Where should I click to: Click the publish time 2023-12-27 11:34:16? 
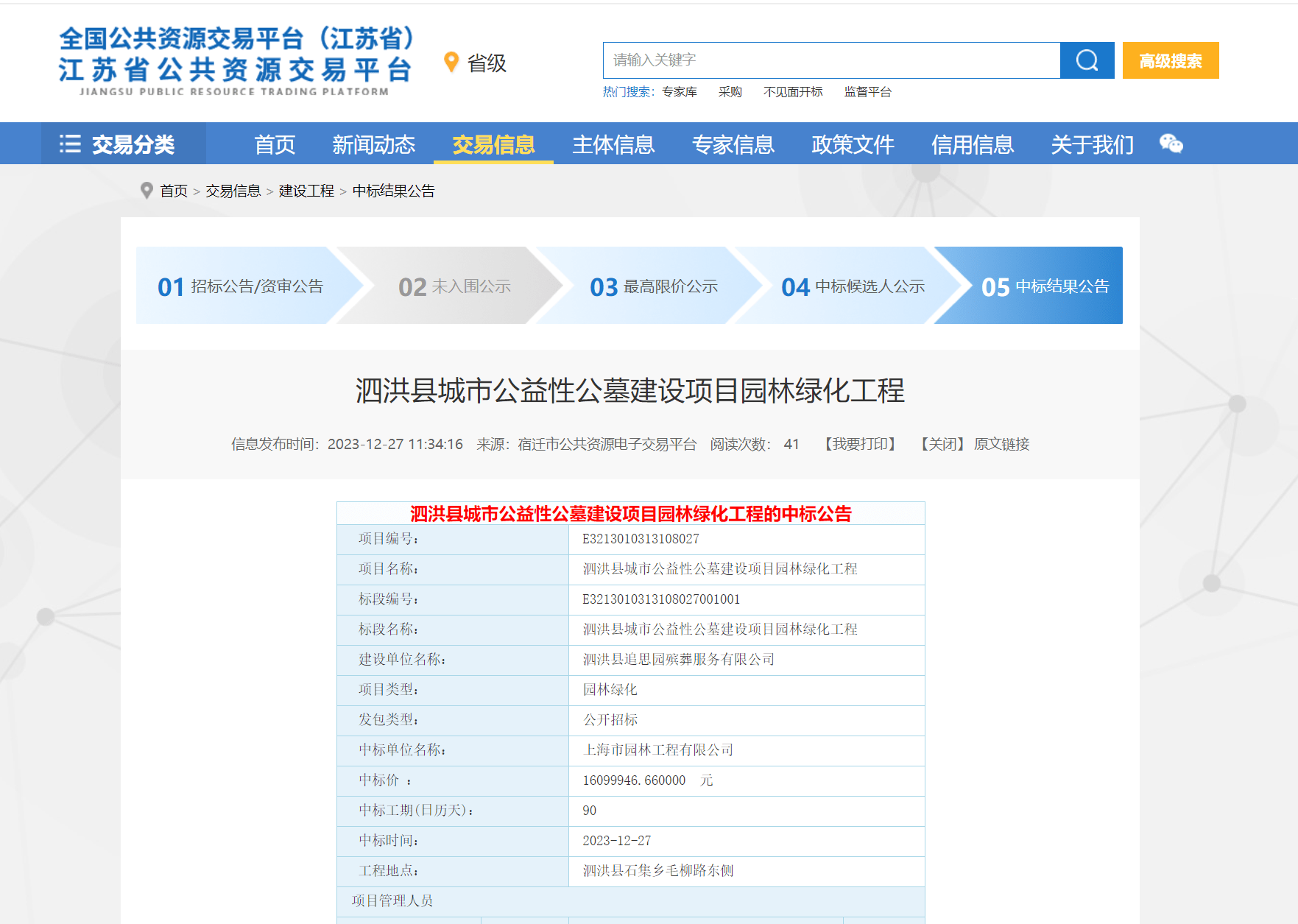395,444
